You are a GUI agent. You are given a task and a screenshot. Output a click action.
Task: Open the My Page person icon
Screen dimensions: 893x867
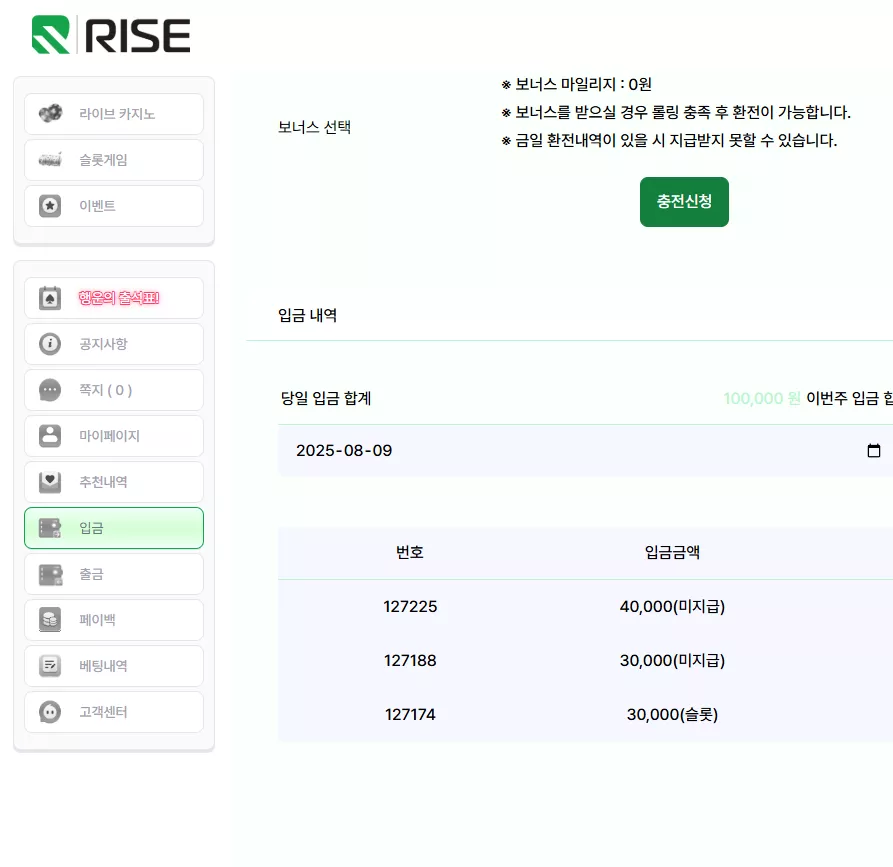(50, 436)
